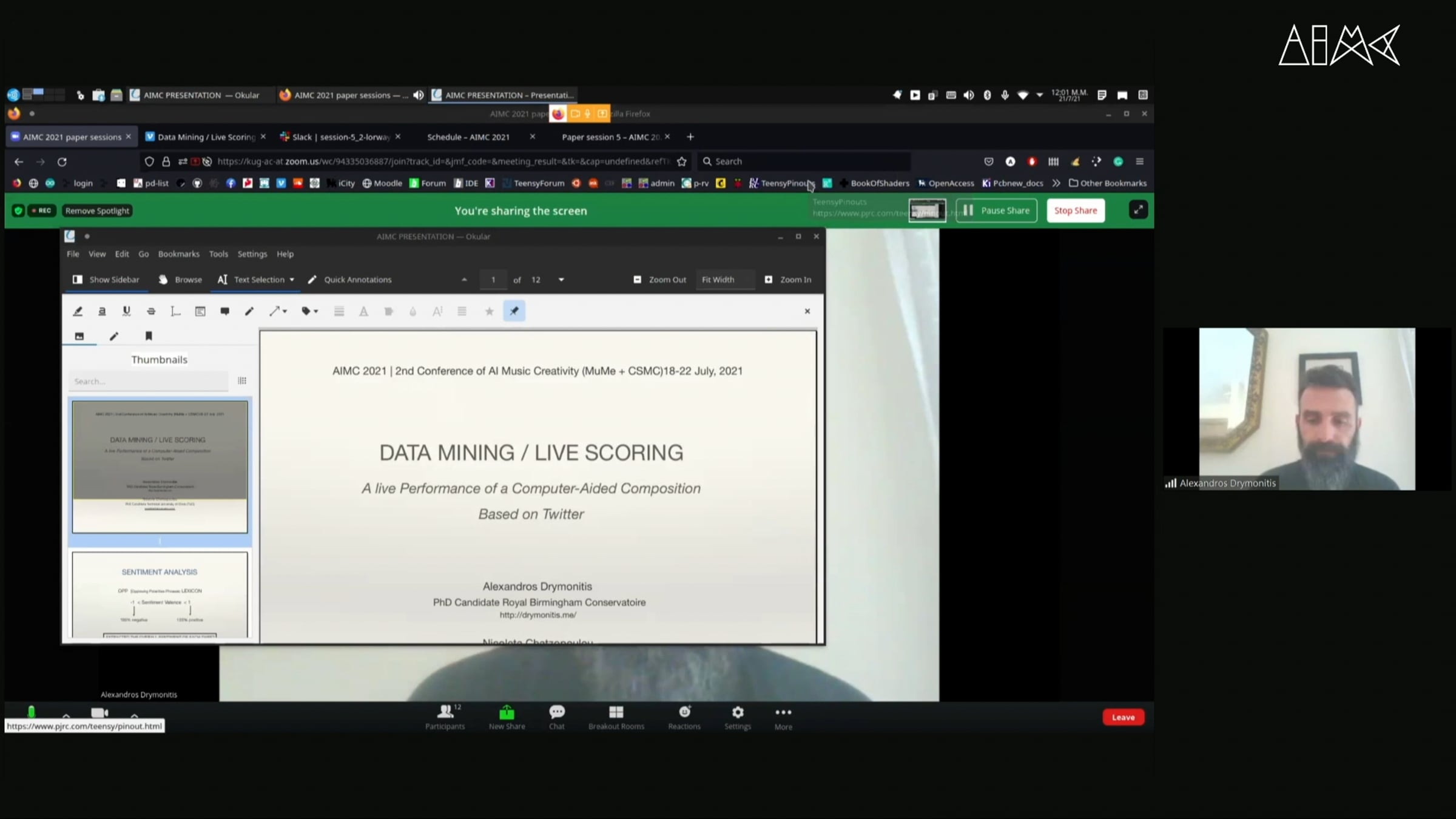Switch to Schedule – AIMC 2021 tab
Screen dimensions: 1456x819
click(468, 137)
